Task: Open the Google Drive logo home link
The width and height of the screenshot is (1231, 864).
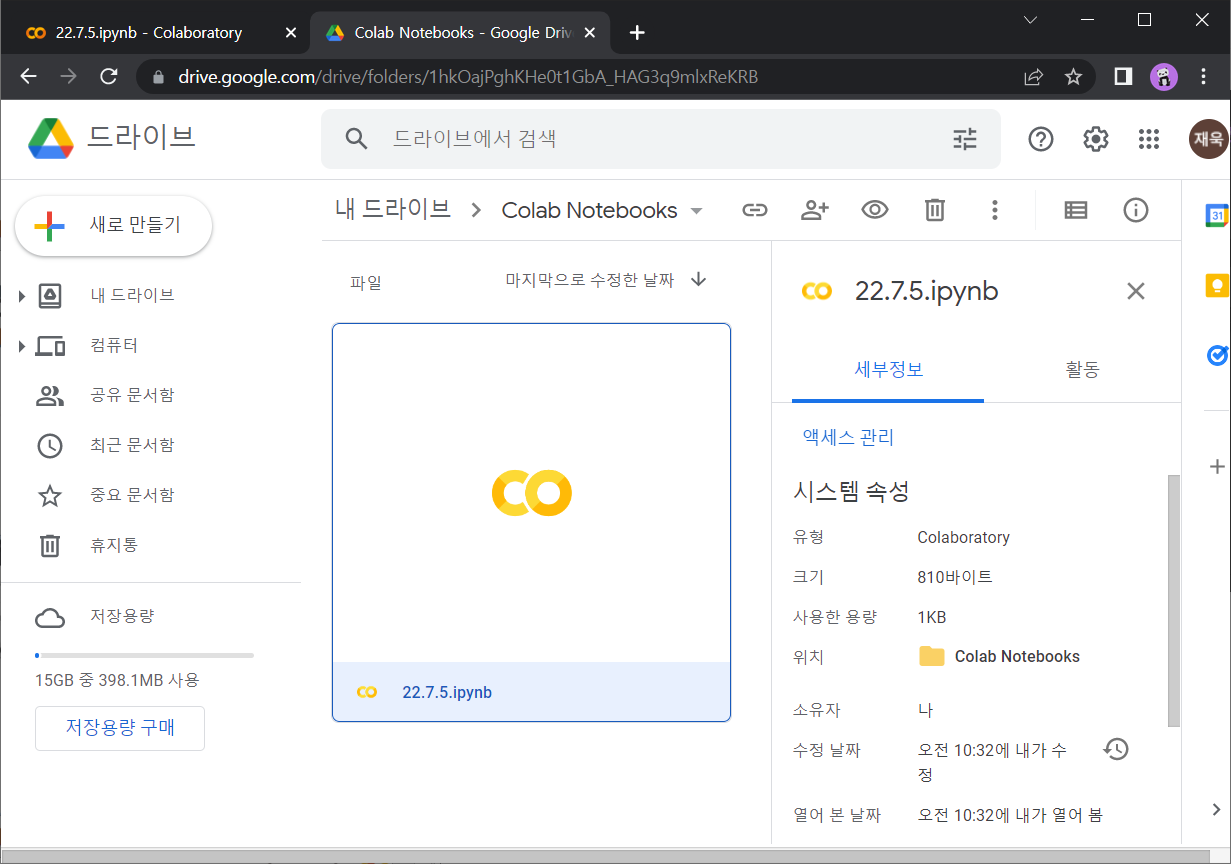Action: pyautogui.click(x=110, y=138)
